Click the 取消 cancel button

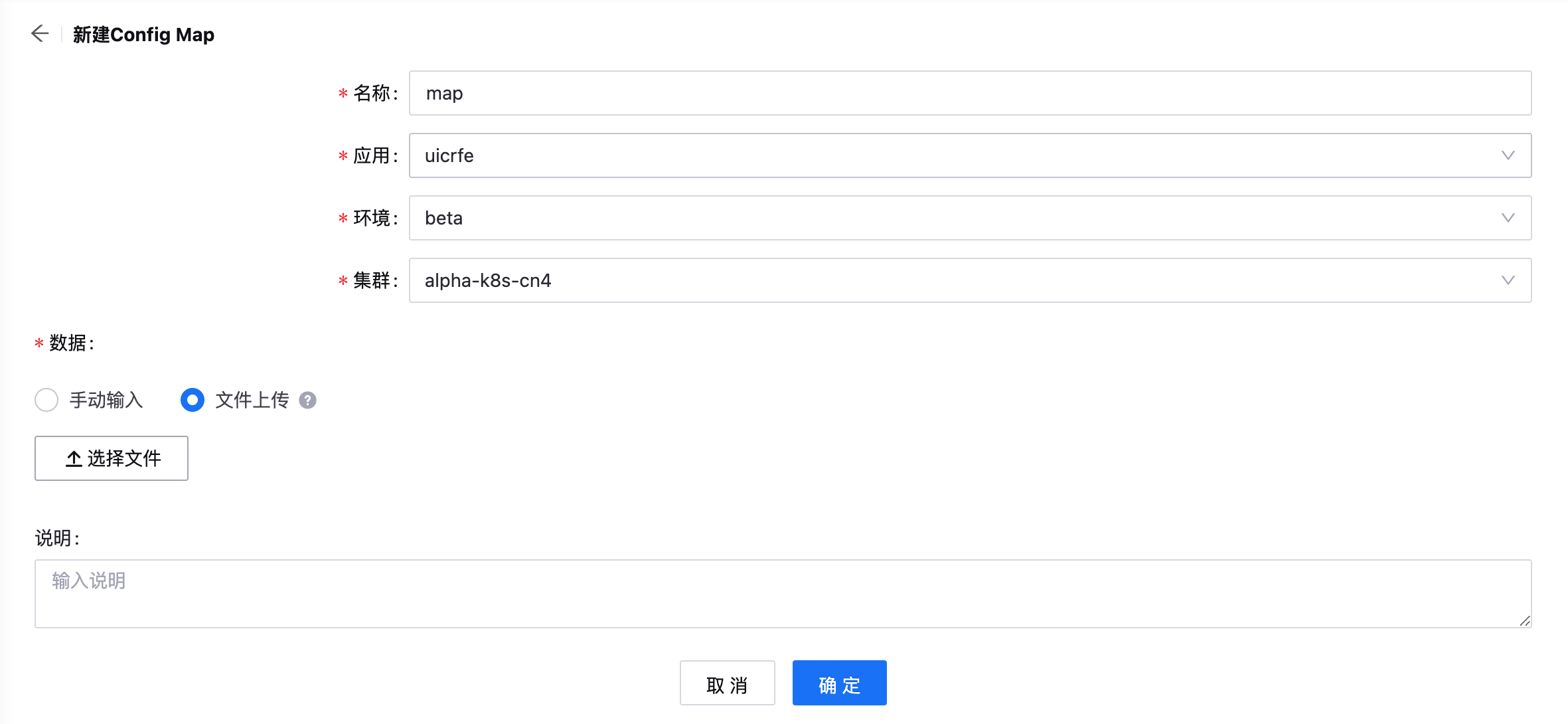coord(727,683)
